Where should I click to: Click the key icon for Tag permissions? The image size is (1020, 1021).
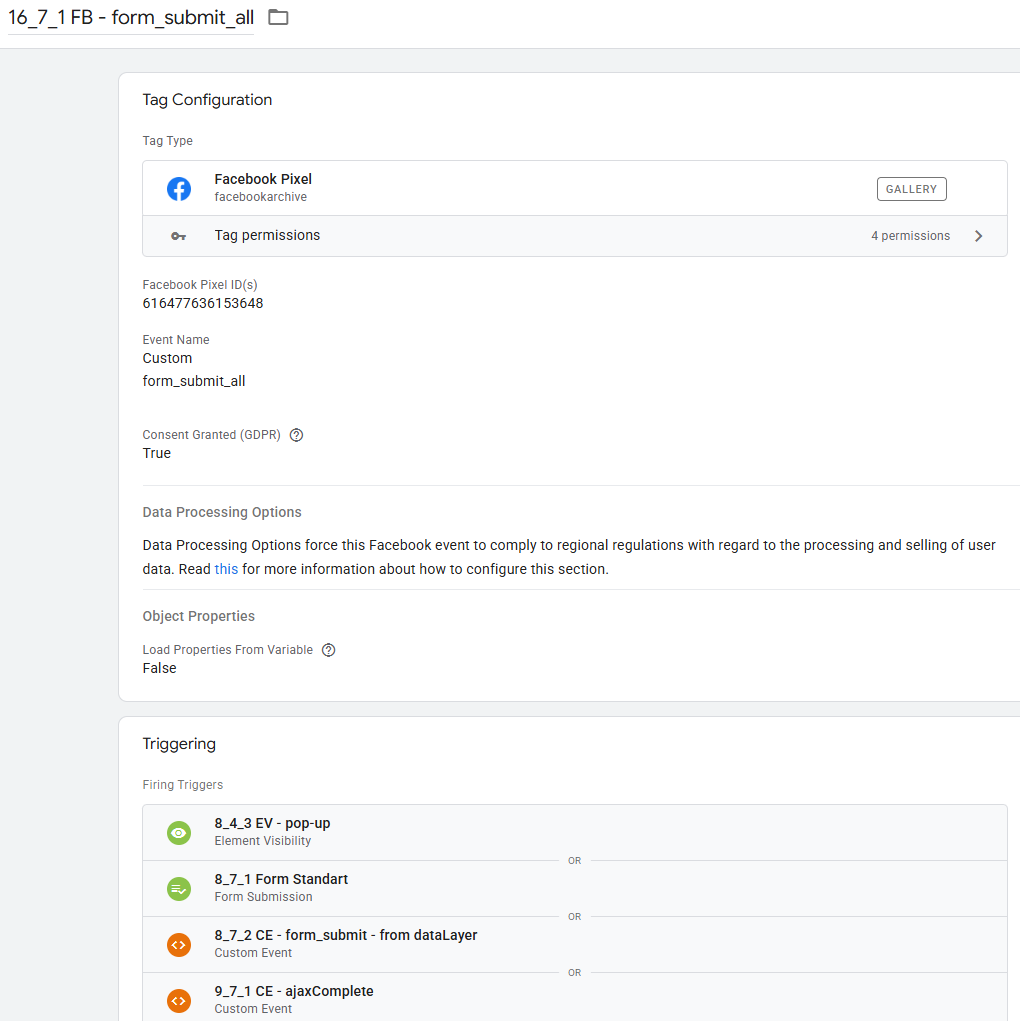click(x=179, y=236)
